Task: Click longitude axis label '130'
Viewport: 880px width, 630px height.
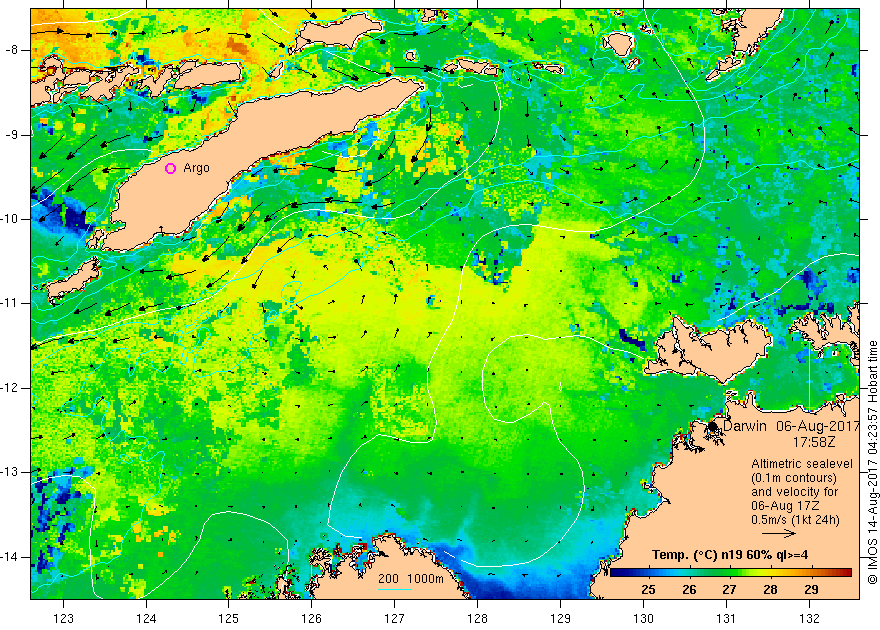Action: pyautogui.click(x=643, y=619)
